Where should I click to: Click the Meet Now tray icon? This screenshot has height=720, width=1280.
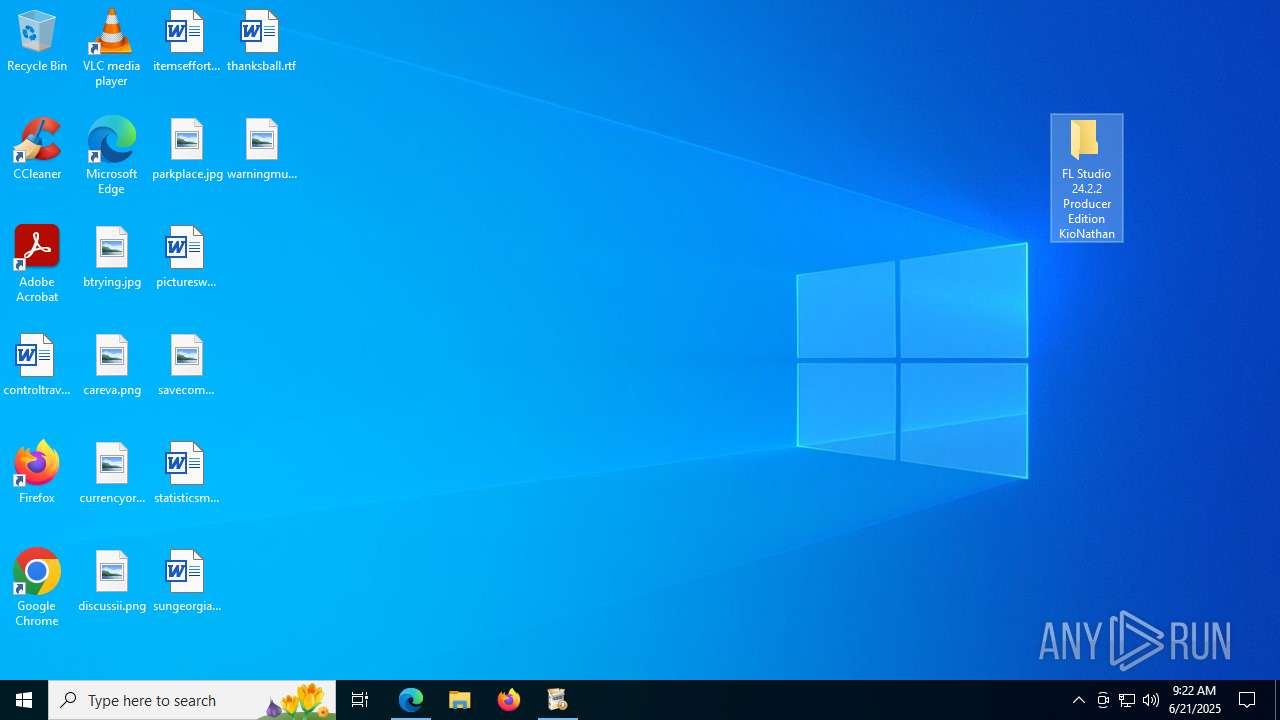pyautogui.click(x=1103, y=700)
